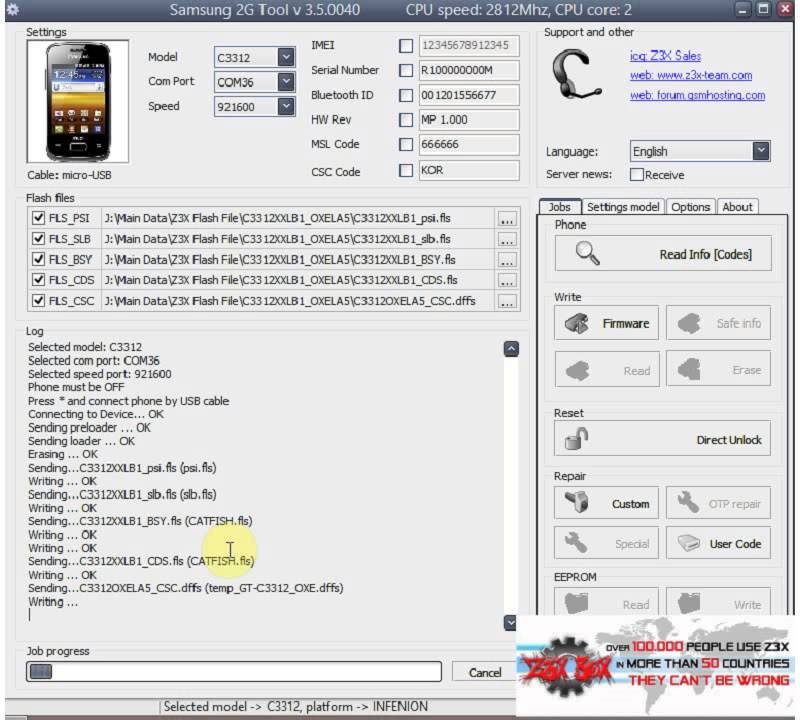Browse for the FLS_CDS file
Image resolution: width=800 pixels, height=720 pixels.
tap(506, 281)
